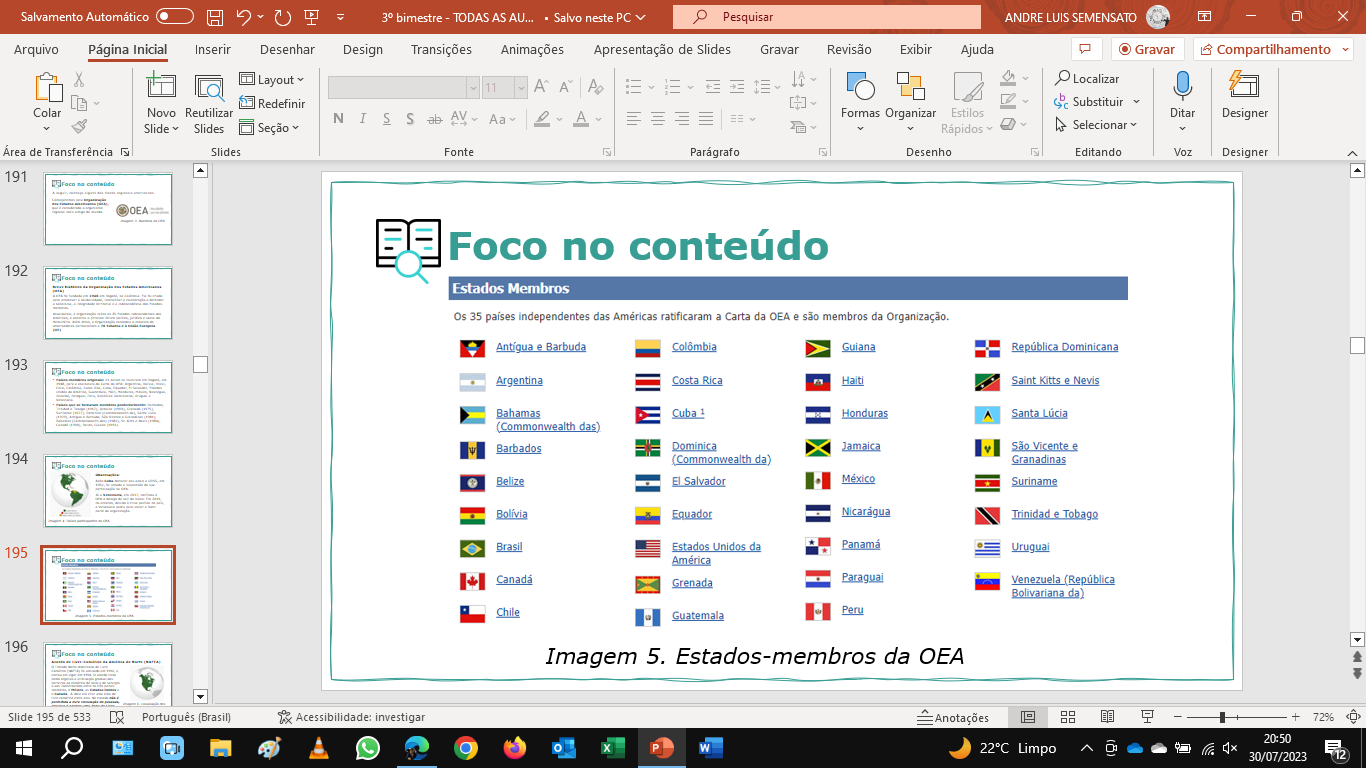Toggle bold N formatting
This screenshot has width=1366, height=768.
[337, 119]
